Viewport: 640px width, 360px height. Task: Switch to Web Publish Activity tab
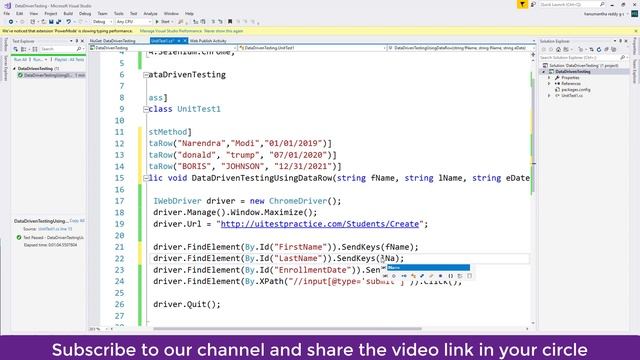coord(208,41)
